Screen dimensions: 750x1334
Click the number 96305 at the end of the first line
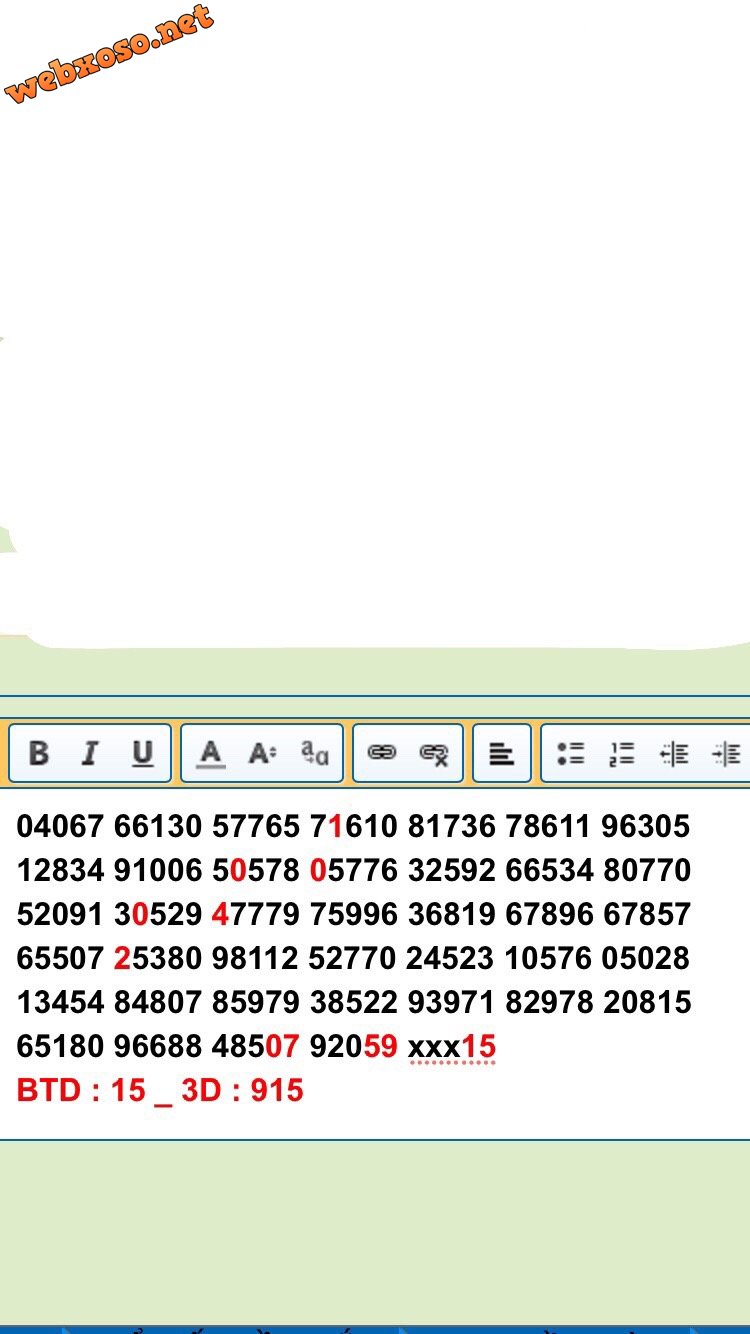click(x=646, y=826)
